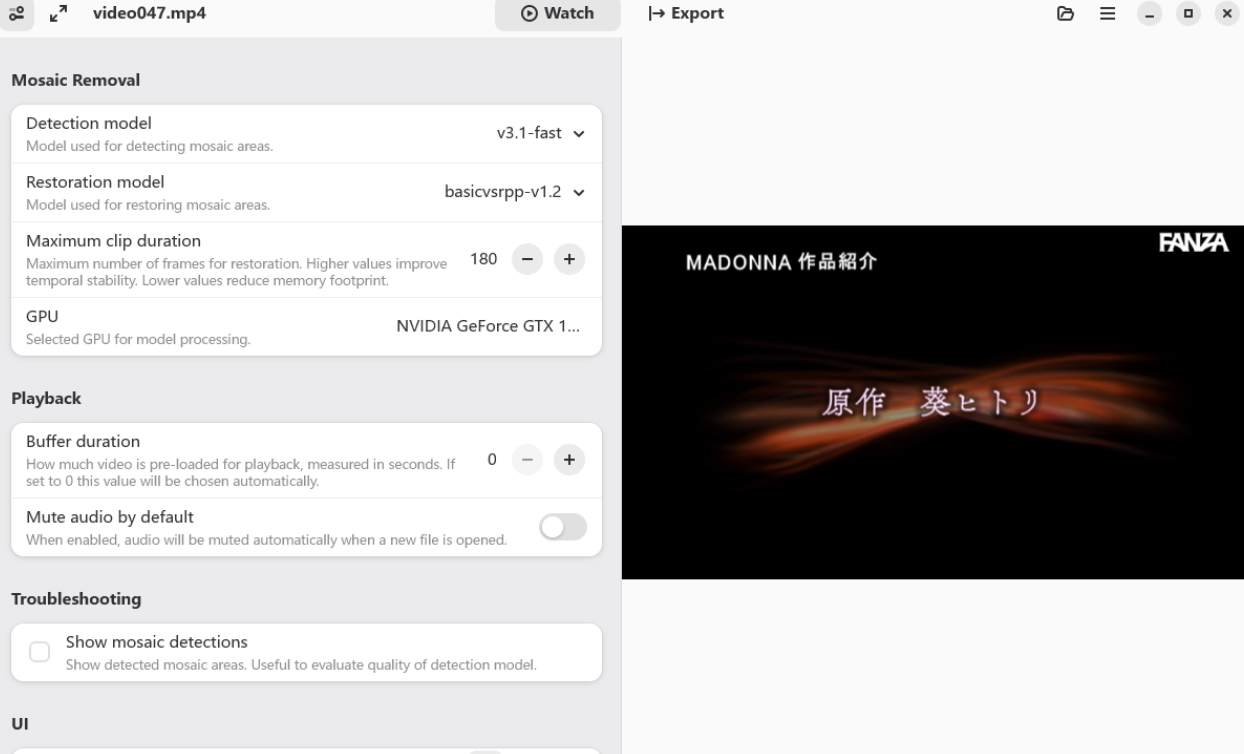Image resolution: width=1244 pixels, height=754 pixels.
Task: Check the Show mosaic detections checkbox
Action: coord(40,652)
